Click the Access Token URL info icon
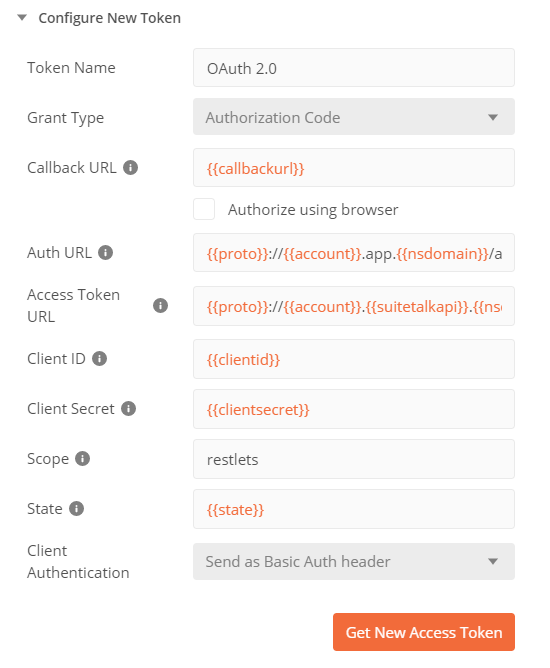 pos(160,305)
